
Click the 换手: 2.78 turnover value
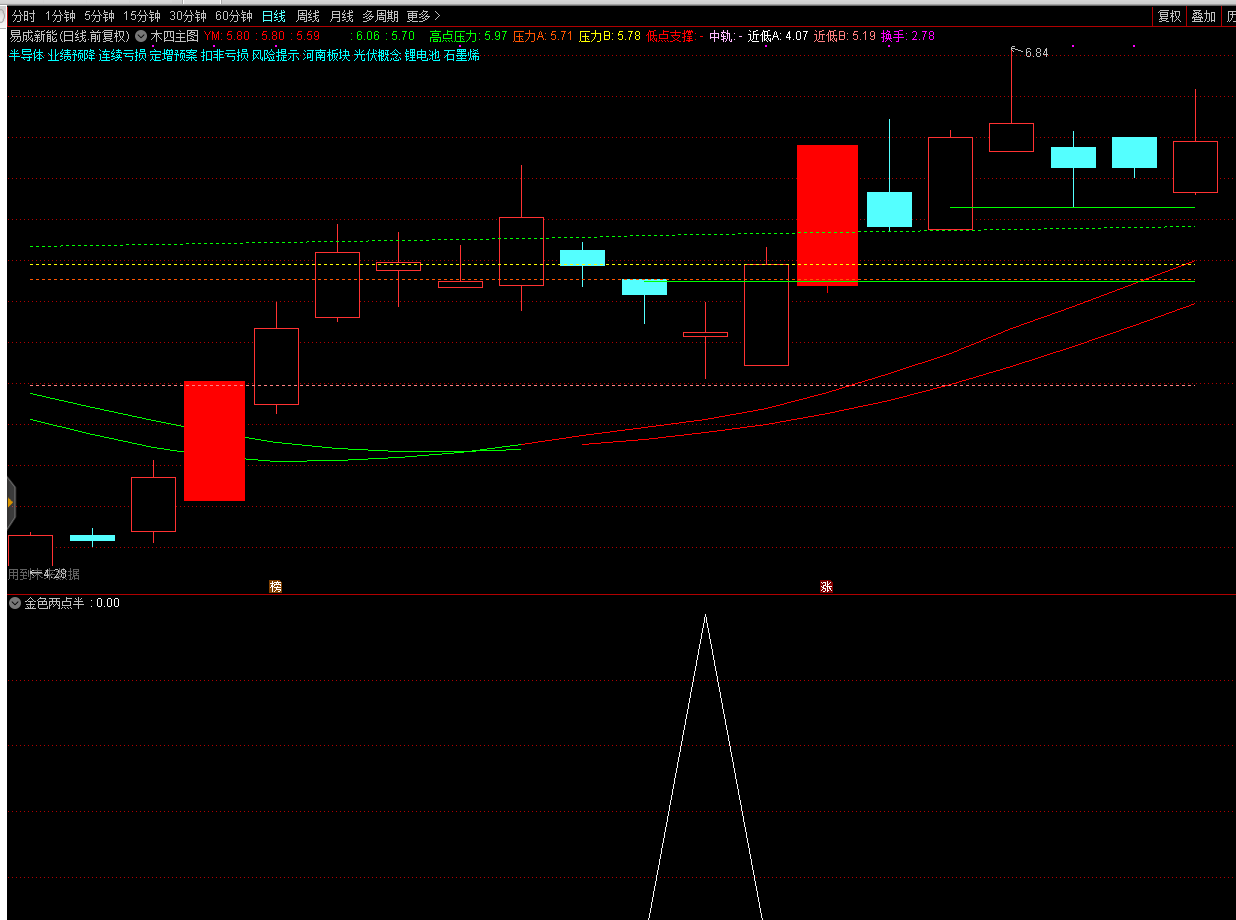pos(908,36)
